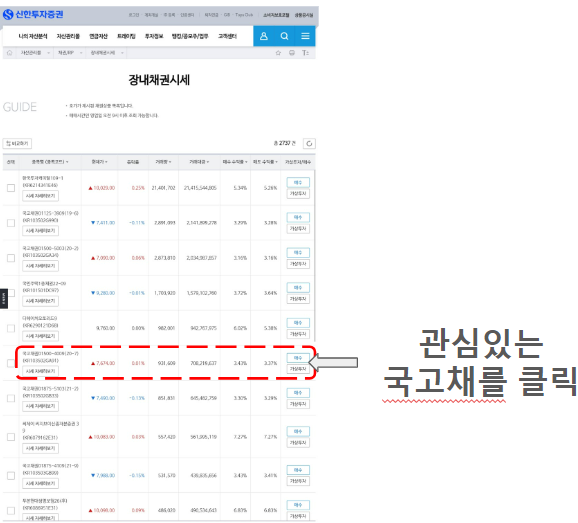Screen dimensions: 578x523
Task: Click the -0.15% change rate cell
Action: pos(137,476)
